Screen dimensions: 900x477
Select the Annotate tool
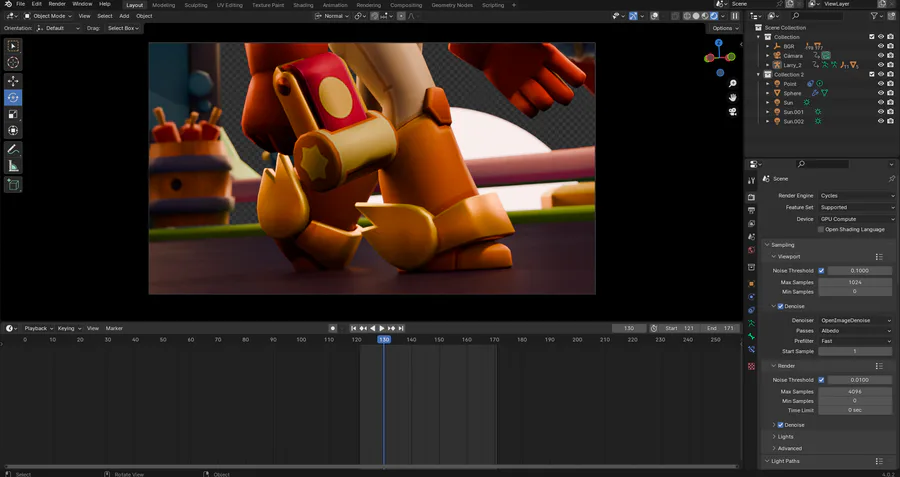pyautogui.click(x=13, y=149)
